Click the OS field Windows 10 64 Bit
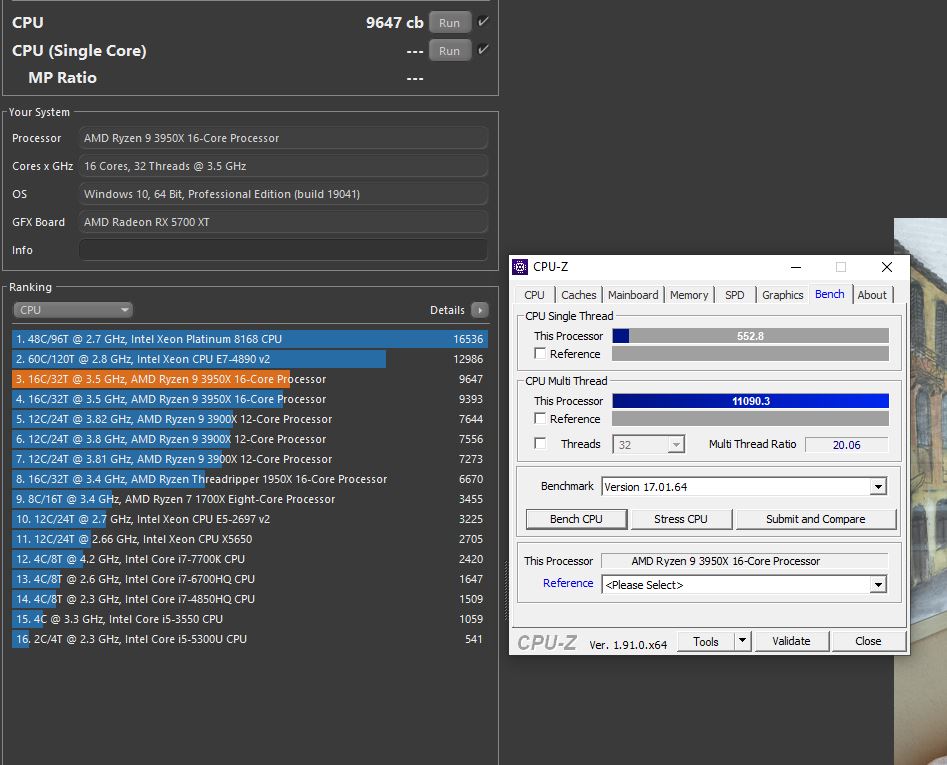The image size is (947, 765). pyautogui.click(x=283, y=194)
